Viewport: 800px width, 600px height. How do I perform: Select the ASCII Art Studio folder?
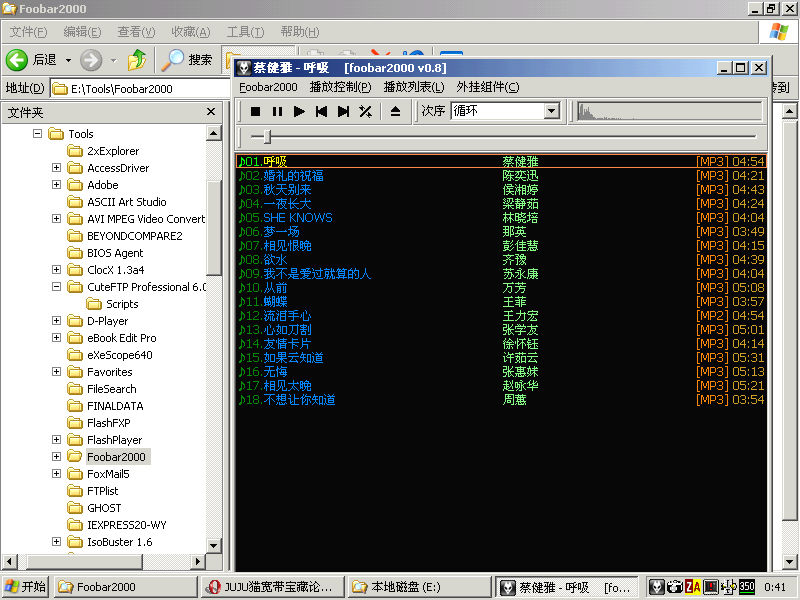coord(127,202)
